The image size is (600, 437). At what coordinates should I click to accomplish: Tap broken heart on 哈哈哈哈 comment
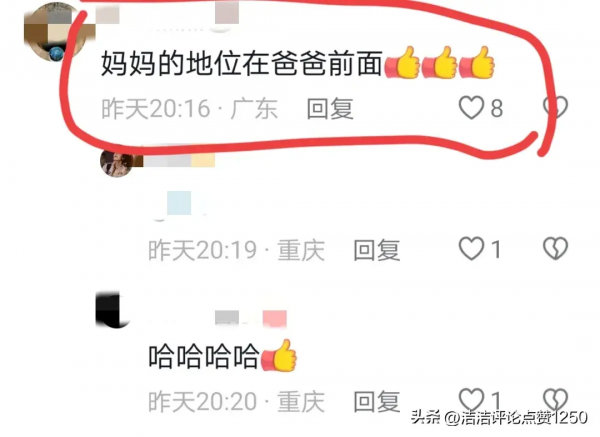tap(555, 399)
